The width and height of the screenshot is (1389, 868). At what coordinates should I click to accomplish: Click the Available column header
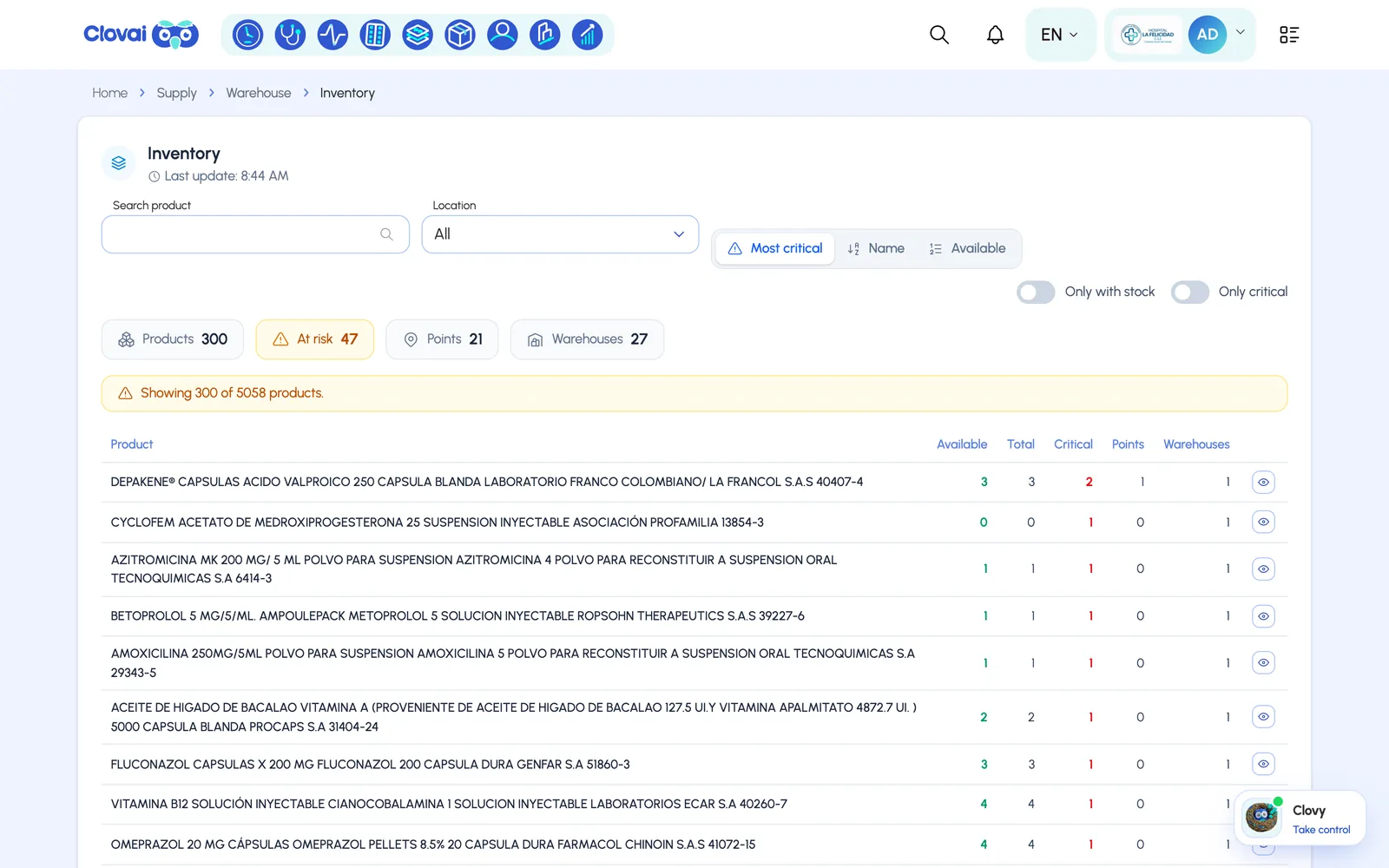click(962, 444)
